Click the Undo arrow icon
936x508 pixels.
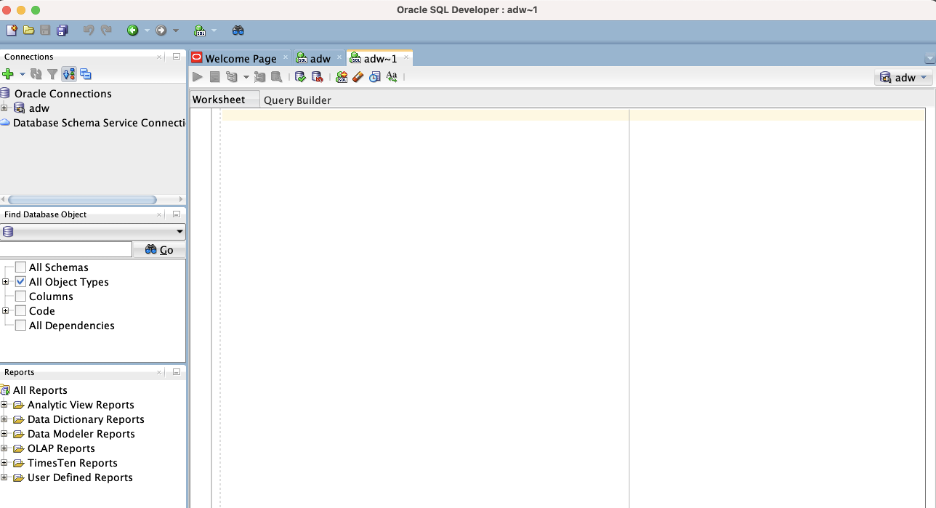pos(88,30)
